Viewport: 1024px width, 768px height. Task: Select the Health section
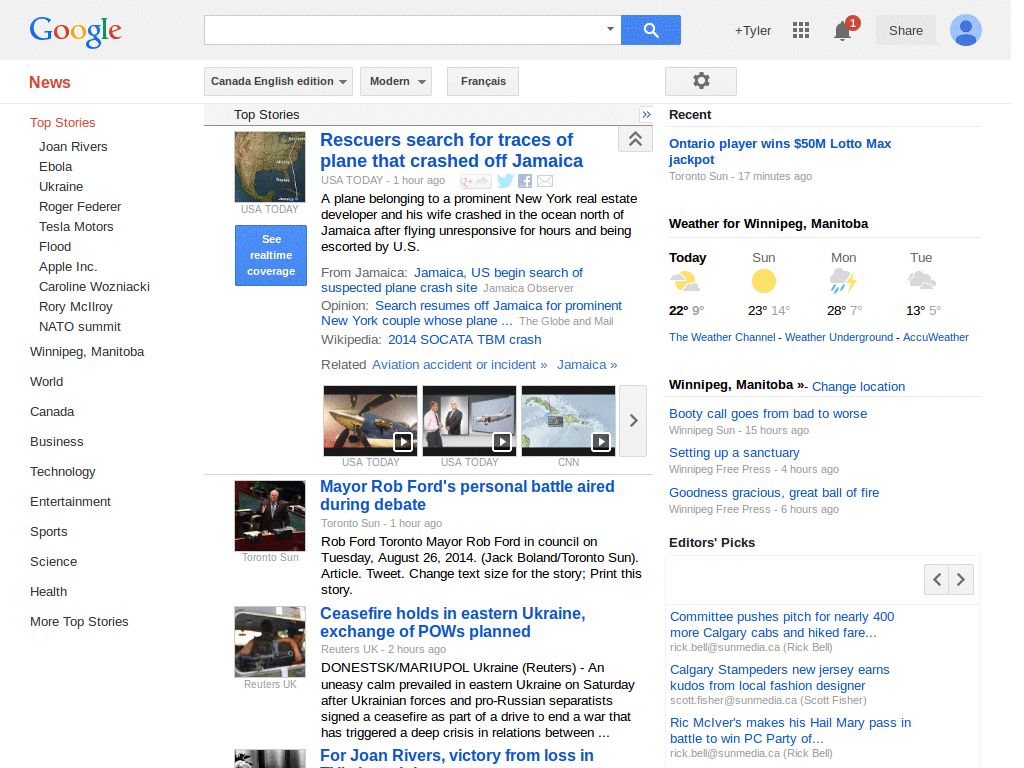pos(48,592)
